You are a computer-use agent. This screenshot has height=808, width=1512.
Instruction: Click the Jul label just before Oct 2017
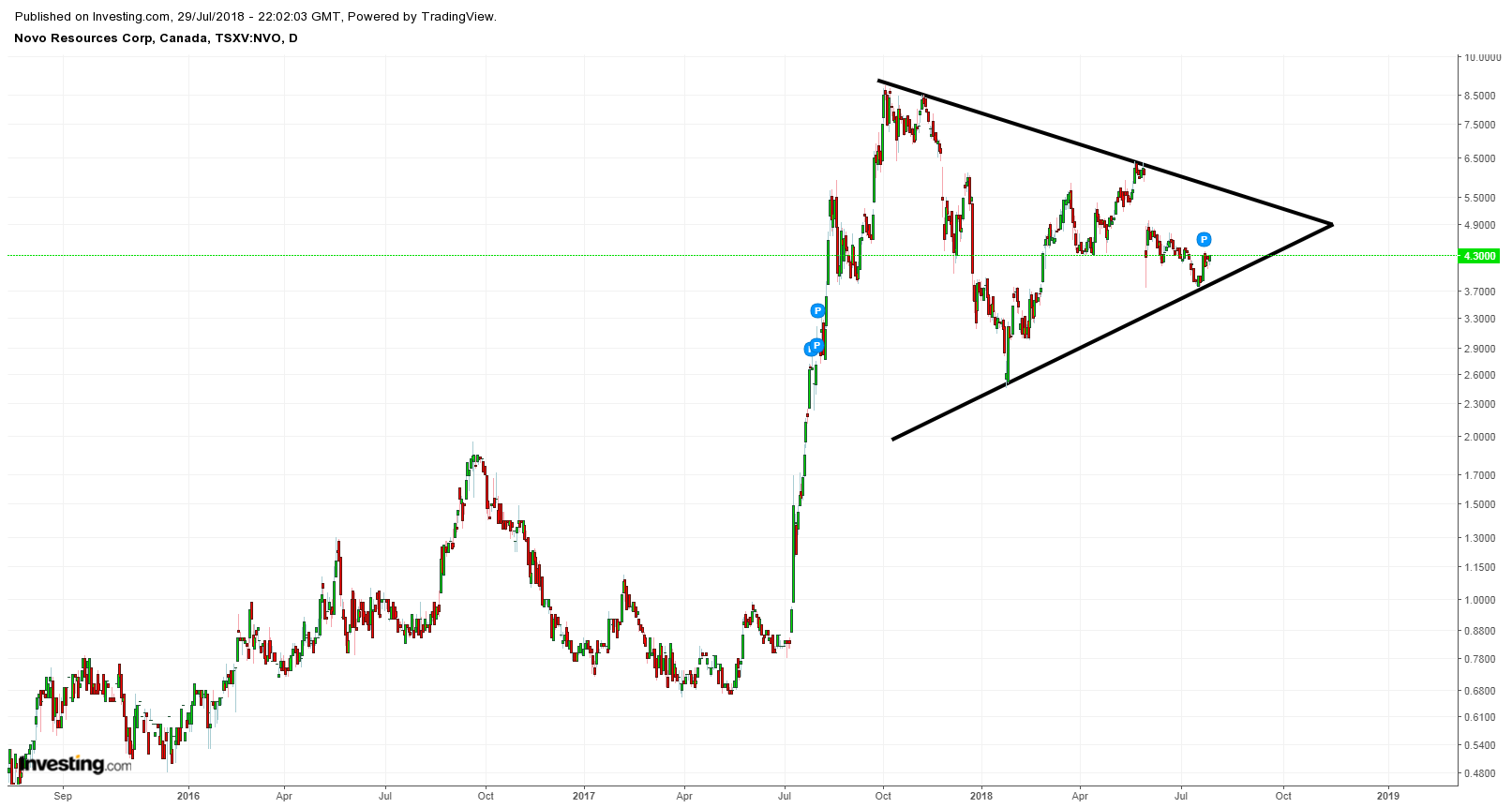(x=785, y=797)
